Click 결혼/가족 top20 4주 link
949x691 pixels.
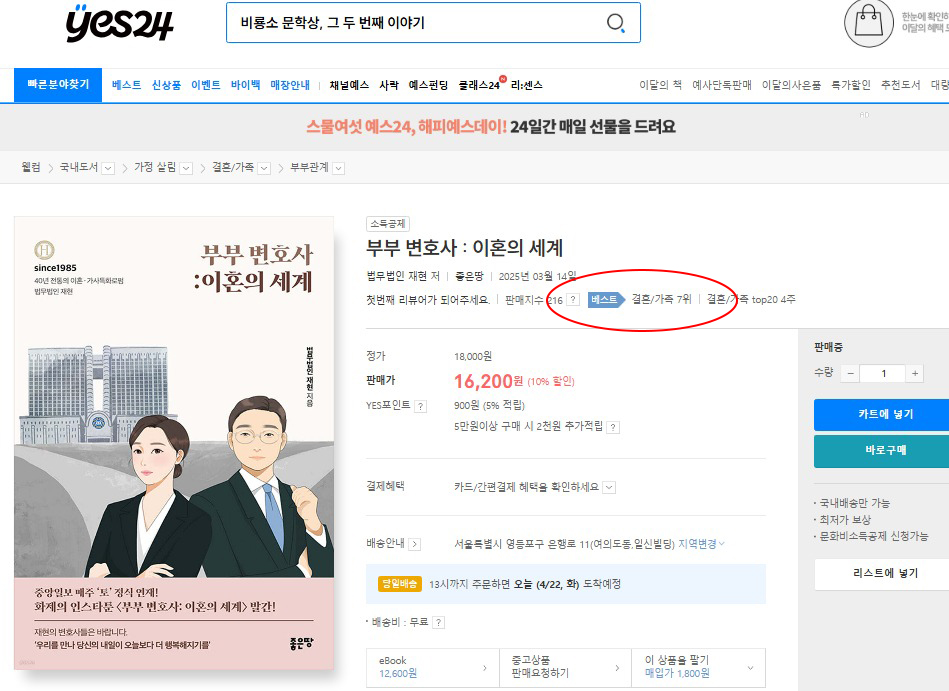(751, 300)
